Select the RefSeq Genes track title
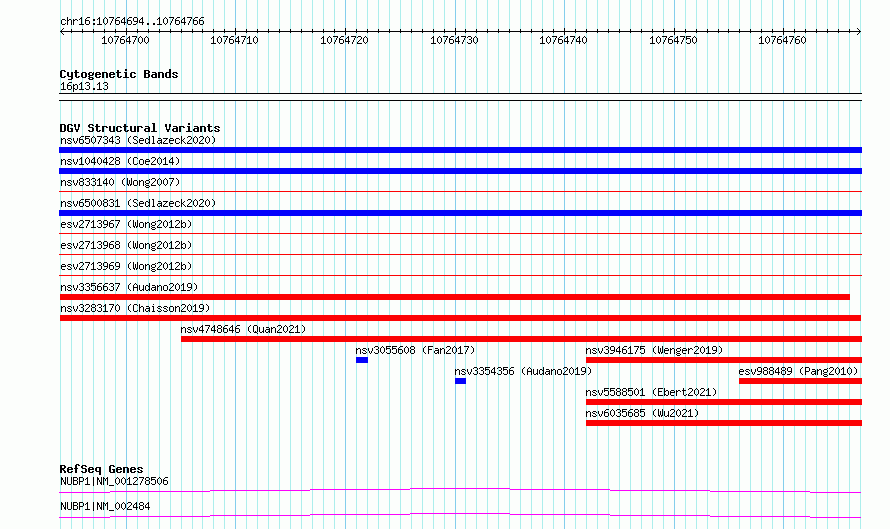Viewport: 890px width, 529px height. [102, 469]
